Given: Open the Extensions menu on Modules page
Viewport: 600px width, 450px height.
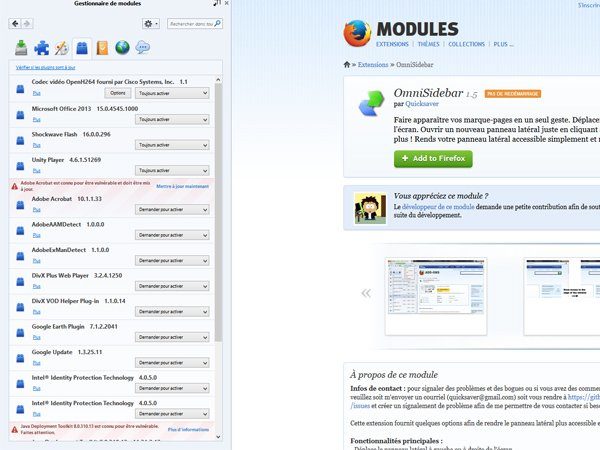Looking at the screenshot, I should click(x=392, y=44).
